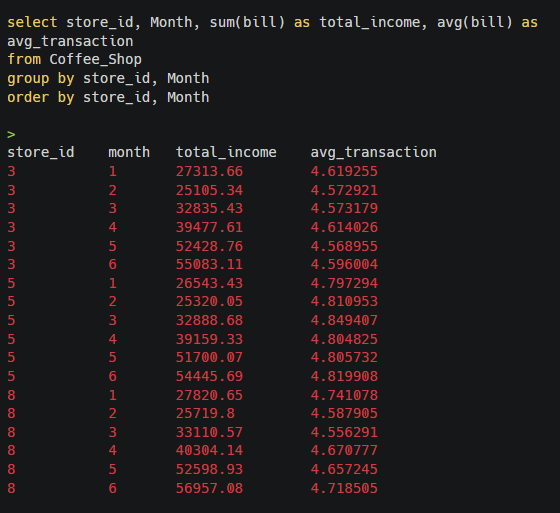560x513 pixels.
Task: Click the avg_transaction column header
Action: (374, 153)
